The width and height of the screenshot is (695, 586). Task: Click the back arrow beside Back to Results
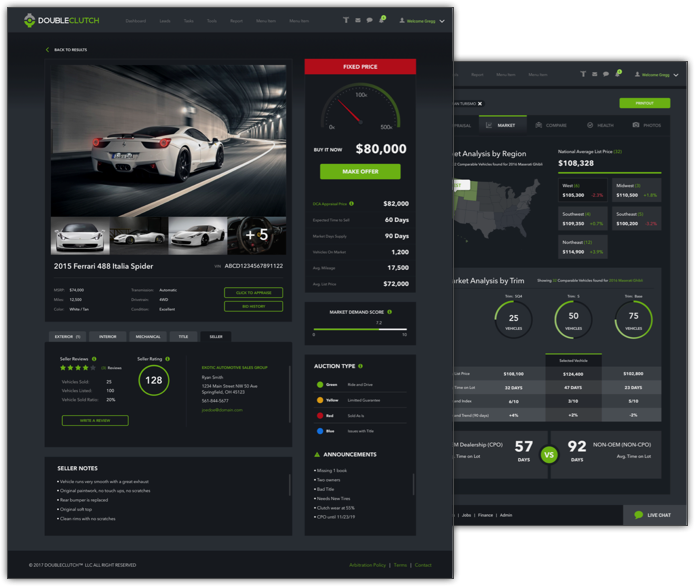click(47, 49)
